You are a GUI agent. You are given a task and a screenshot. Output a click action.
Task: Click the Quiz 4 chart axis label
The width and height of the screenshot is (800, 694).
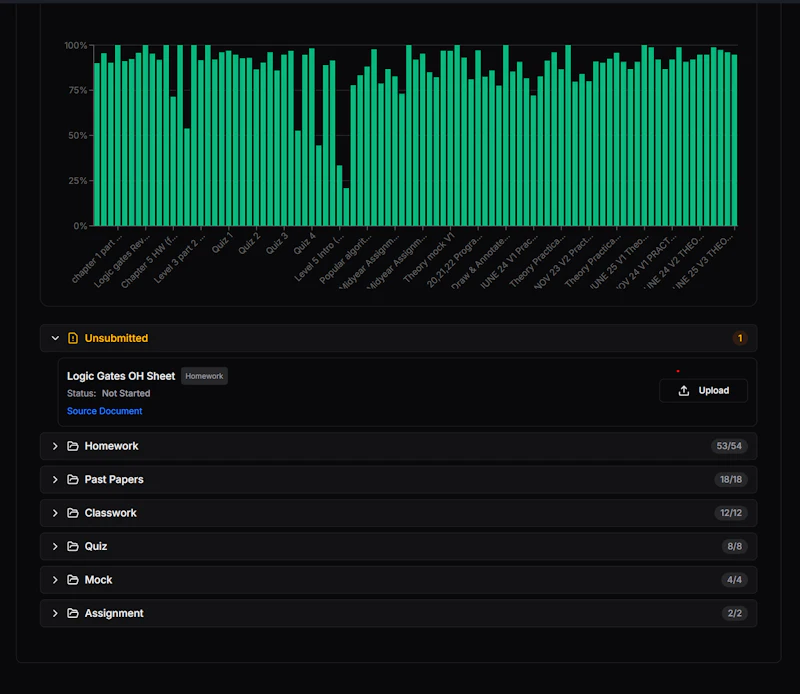pos(305,242)
